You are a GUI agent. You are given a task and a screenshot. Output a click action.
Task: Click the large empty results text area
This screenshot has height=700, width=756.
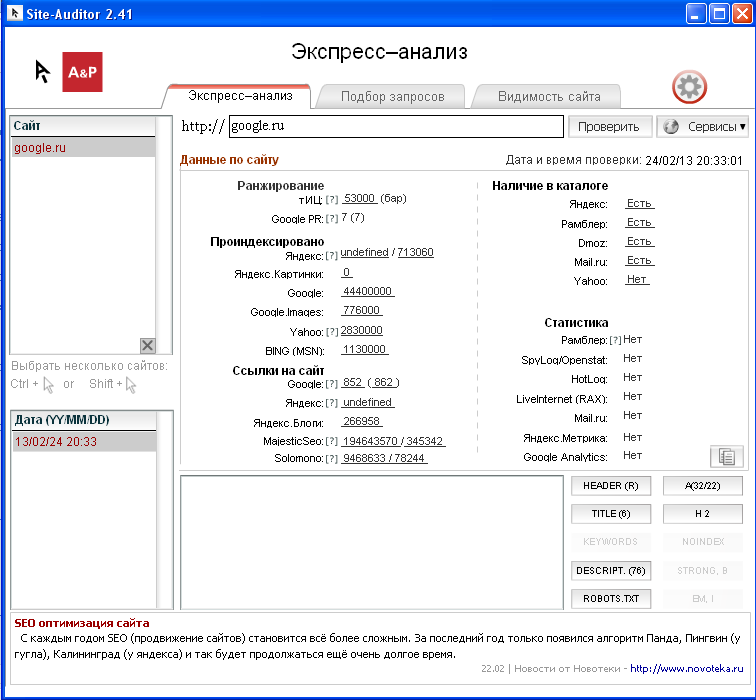372,542
